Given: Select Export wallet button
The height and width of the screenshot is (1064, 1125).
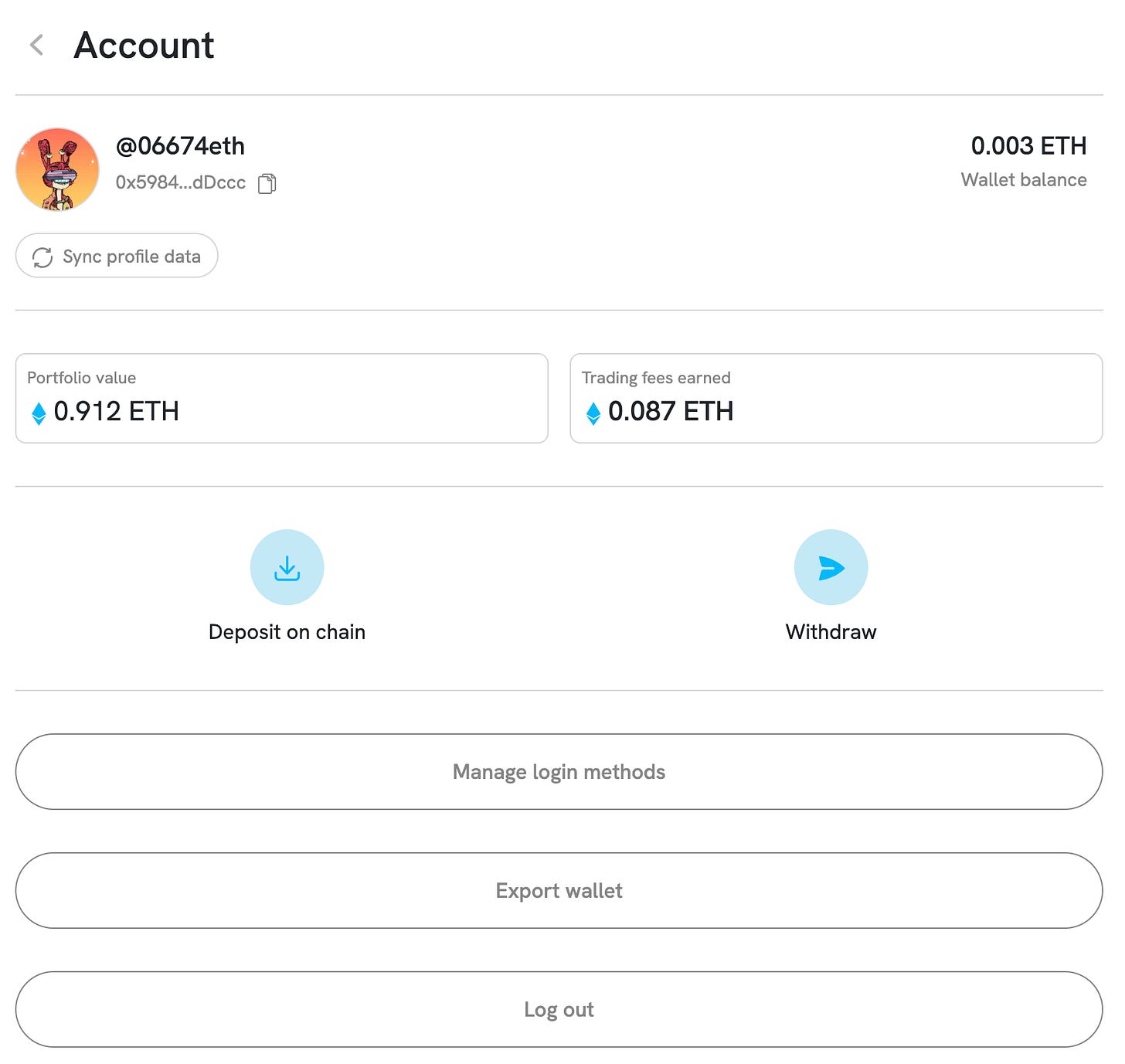Looking at the screenshot, I should coord(559,891).
